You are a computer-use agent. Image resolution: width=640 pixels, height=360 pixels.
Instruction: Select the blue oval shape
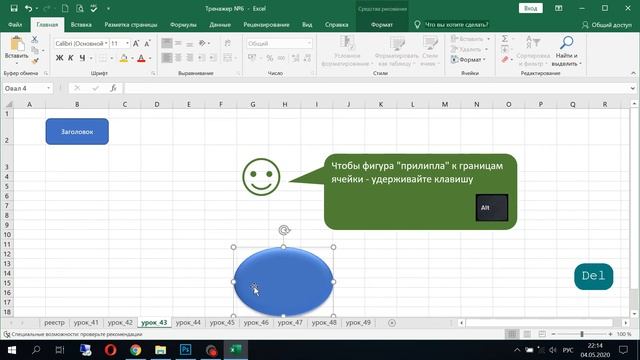point(283,282)
